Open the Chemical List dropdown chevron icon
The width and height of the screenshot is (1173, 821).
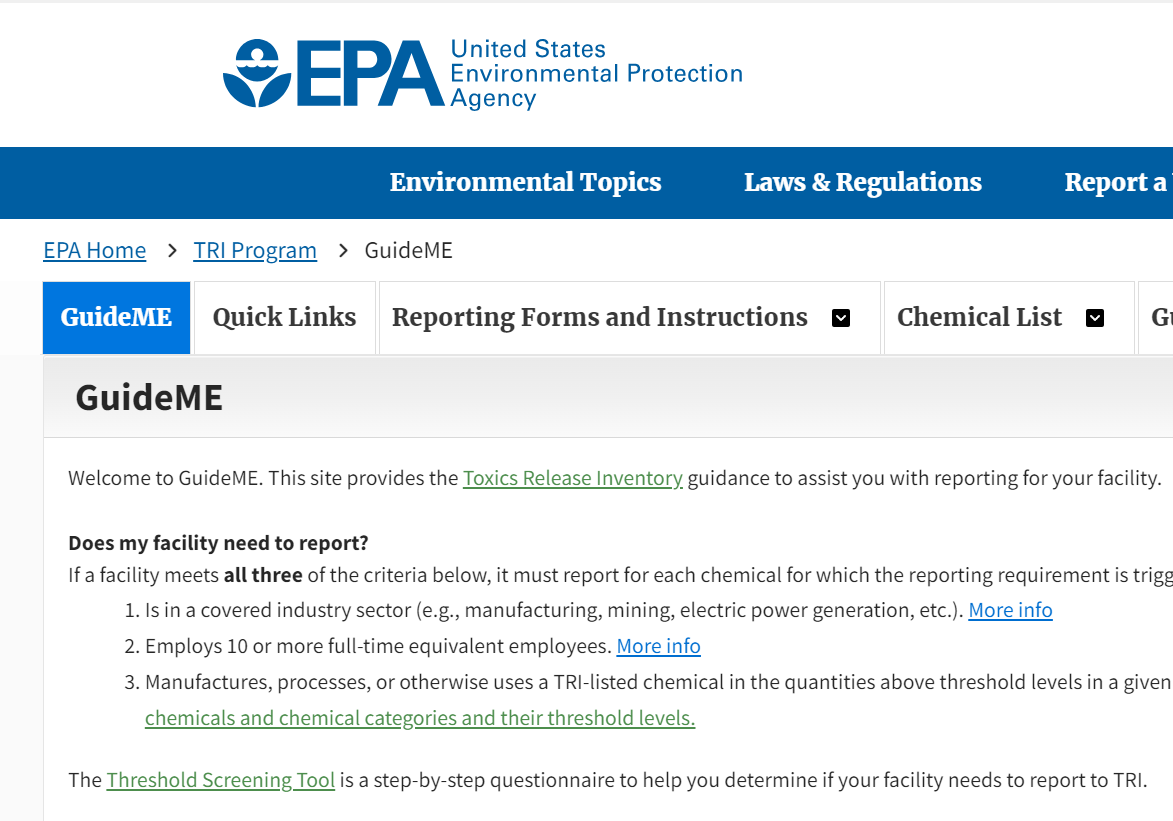pos(1095,318)
